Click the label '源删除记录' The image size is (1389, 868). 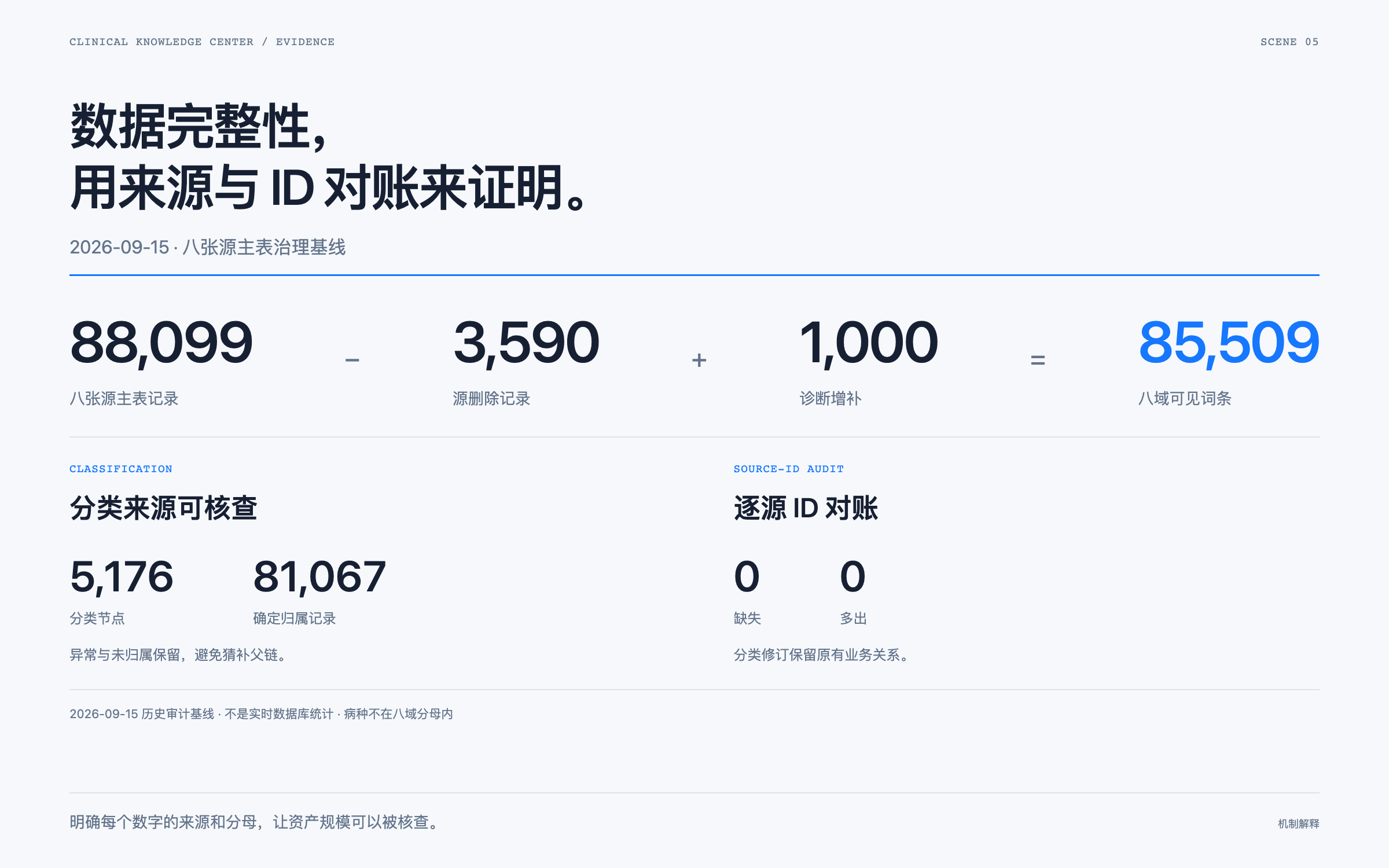[491, 398]
